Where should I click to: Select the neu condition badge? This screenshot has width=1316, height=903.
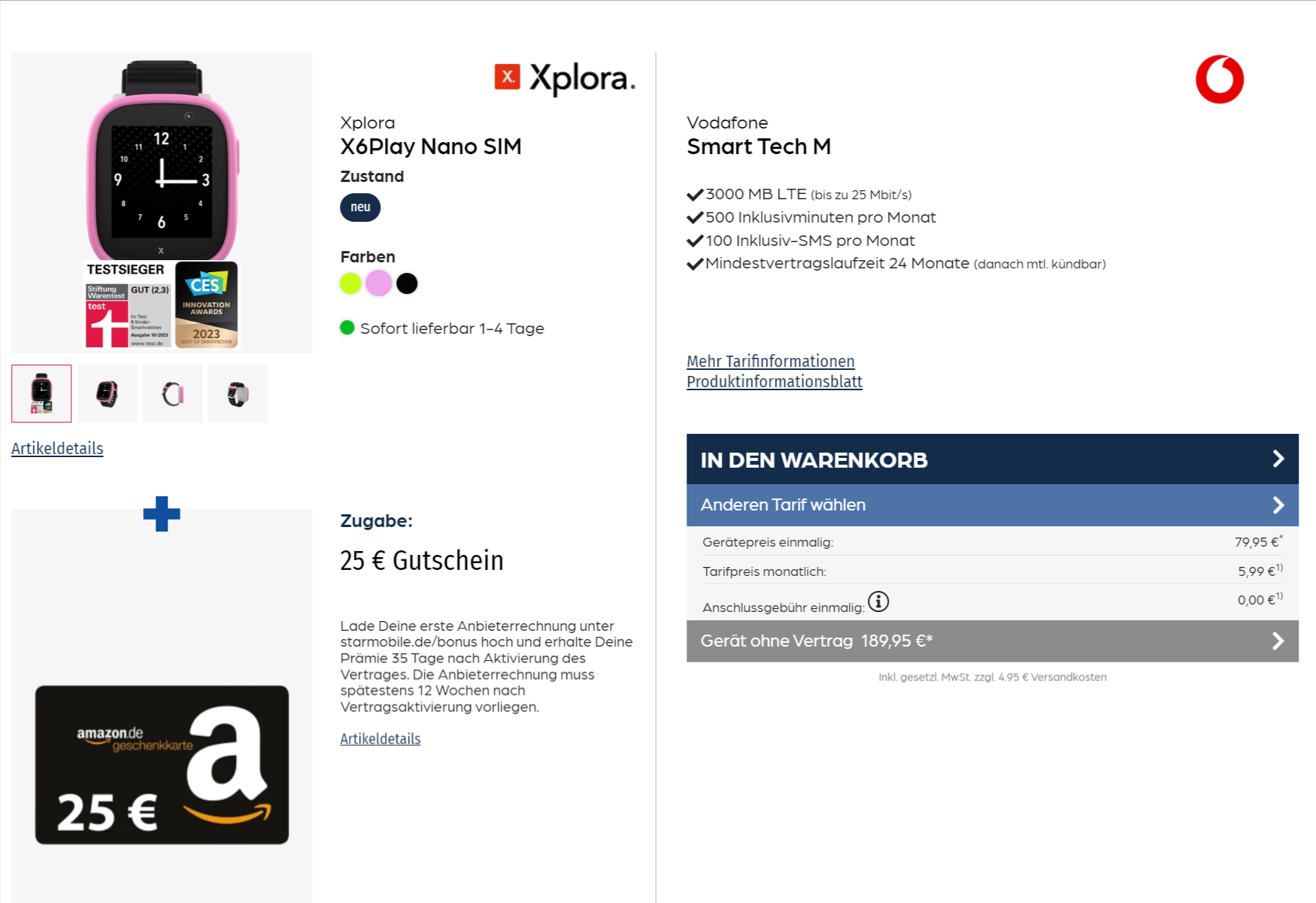(359, 208)
